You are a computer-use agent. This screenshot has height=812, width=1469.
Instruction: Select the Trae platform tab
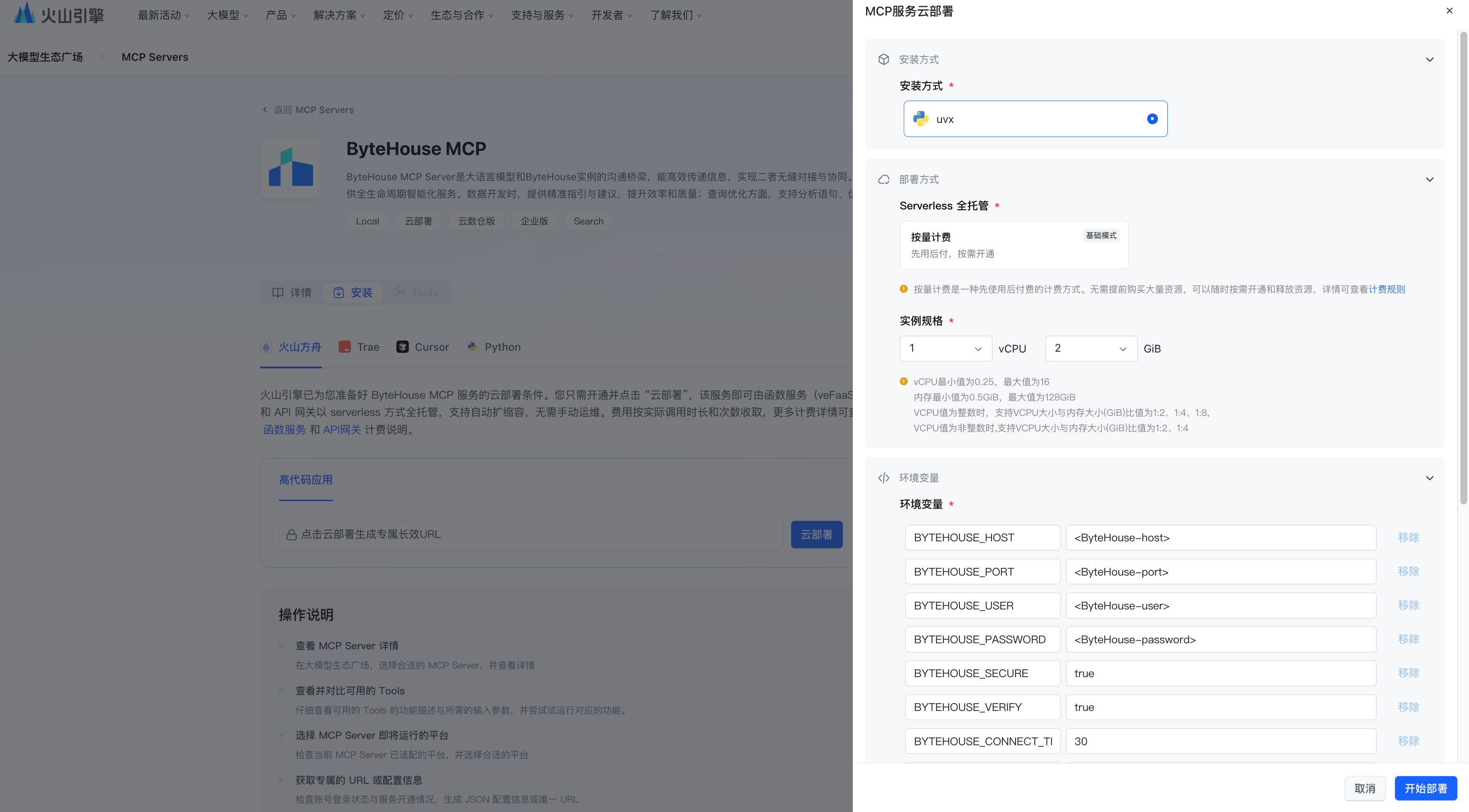[x=359, y=347]
